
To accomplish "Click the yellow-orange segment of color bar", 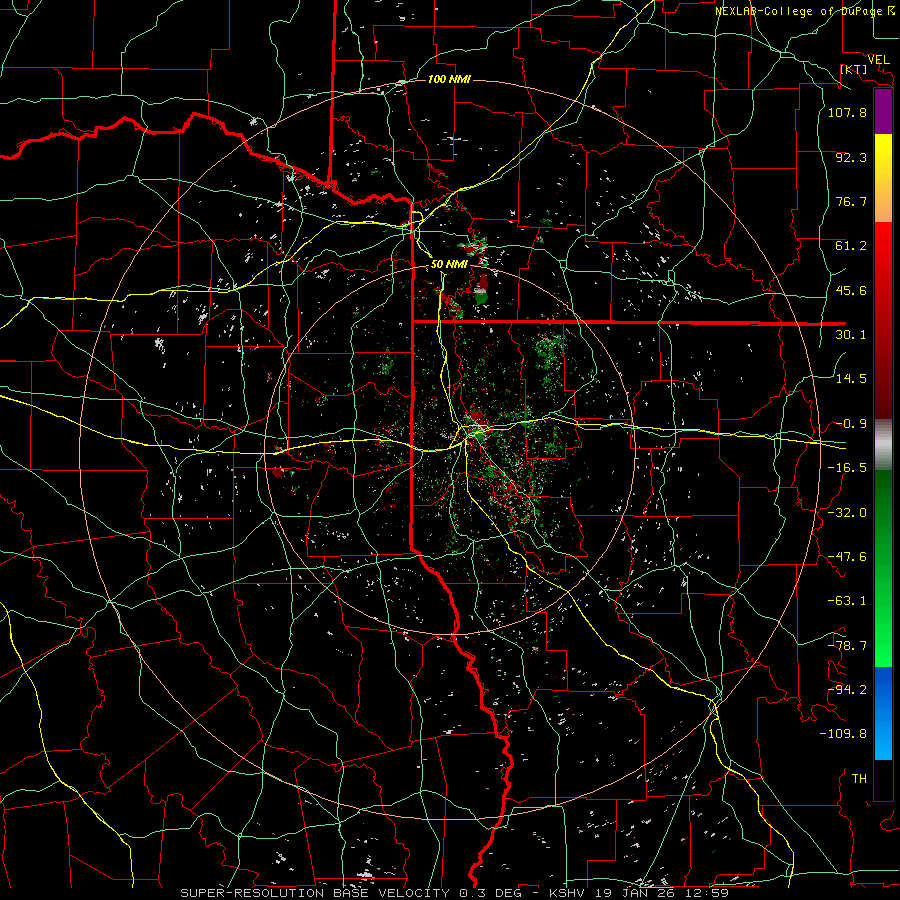I will coord(883,178).
